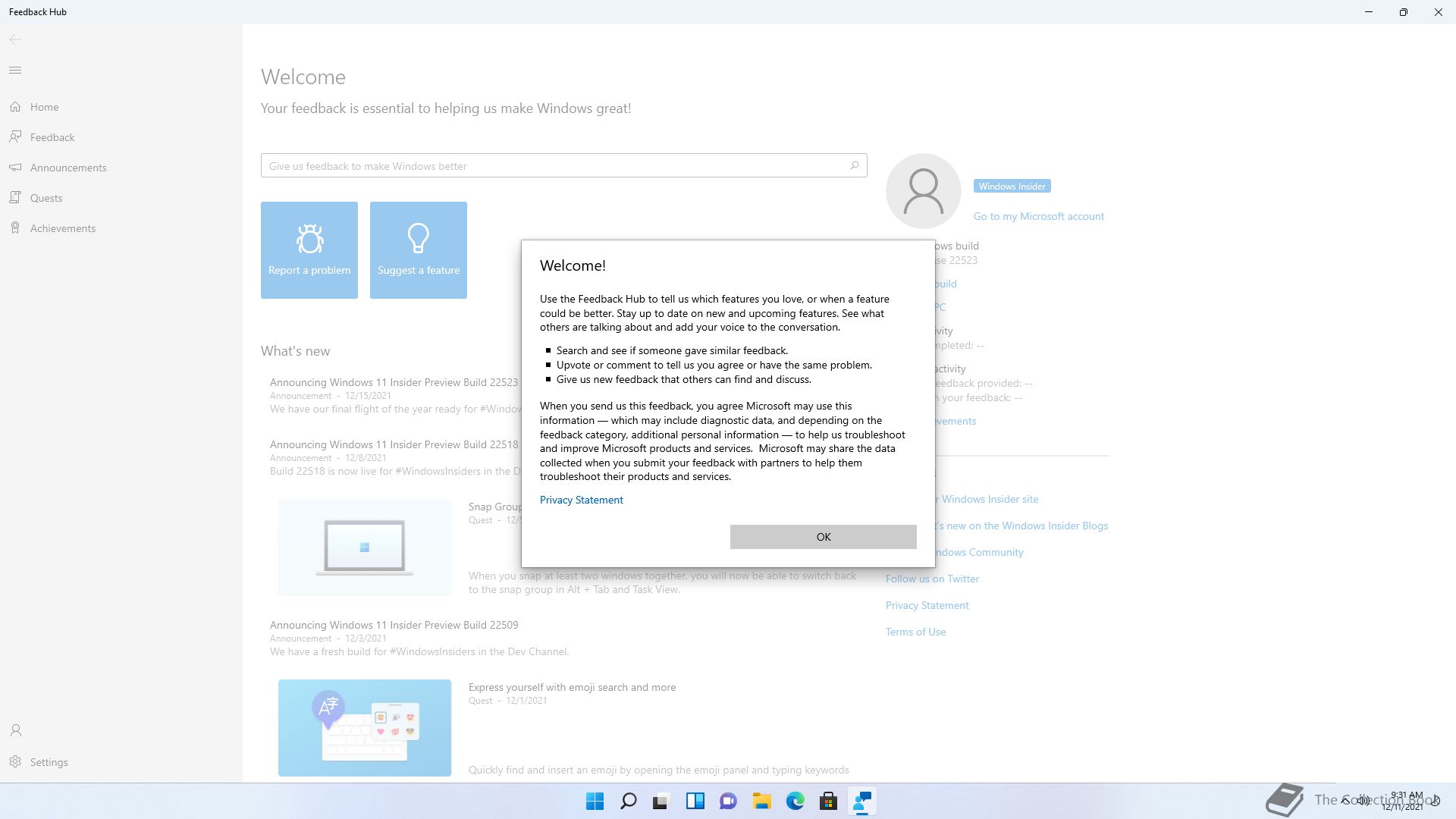Open the Windows Start button on taskbar
This screenshot has width=1456, height=819.
[x=595, y=801]
